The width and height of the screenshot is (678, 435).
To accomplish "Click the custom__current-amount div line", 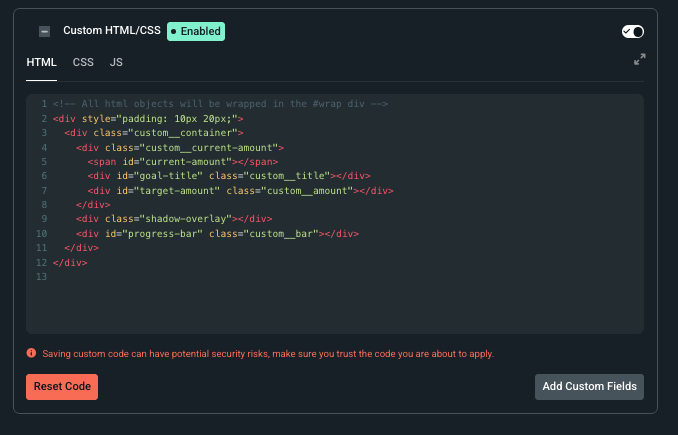I will [180, 147].
